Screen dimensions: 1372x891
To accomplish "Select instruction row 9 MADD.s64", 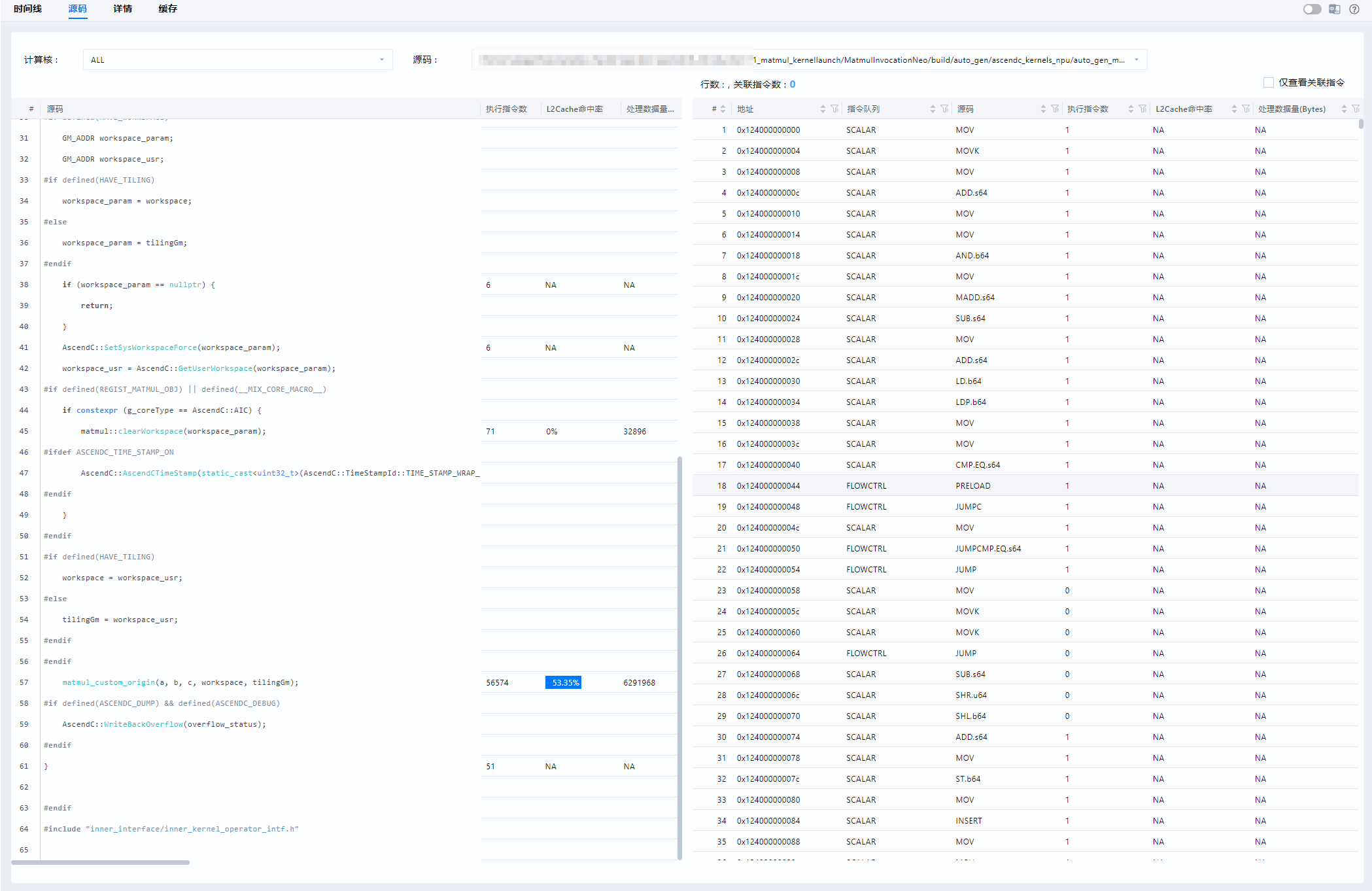I will tap(1025, 297).
